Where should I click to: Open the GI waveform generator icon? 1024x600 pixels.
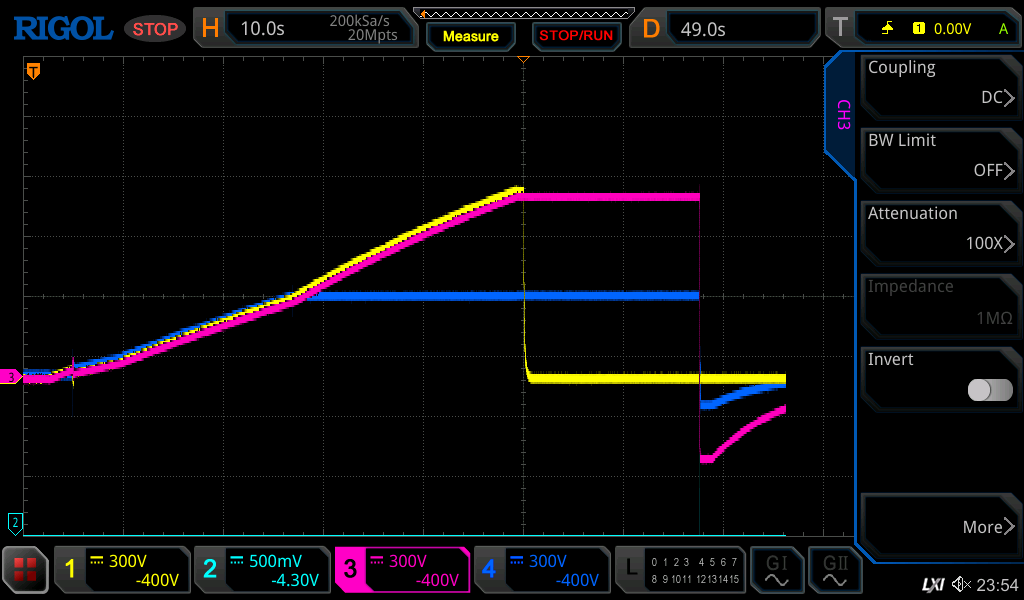777,570
